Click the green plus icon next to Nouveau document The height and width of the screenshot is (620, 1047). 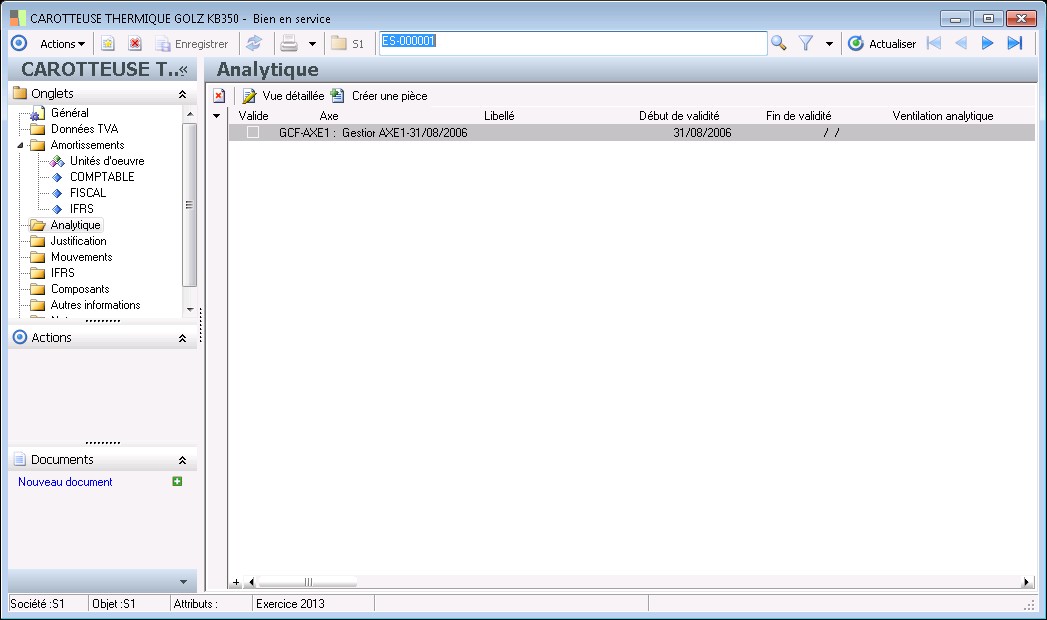click(177, 481)
